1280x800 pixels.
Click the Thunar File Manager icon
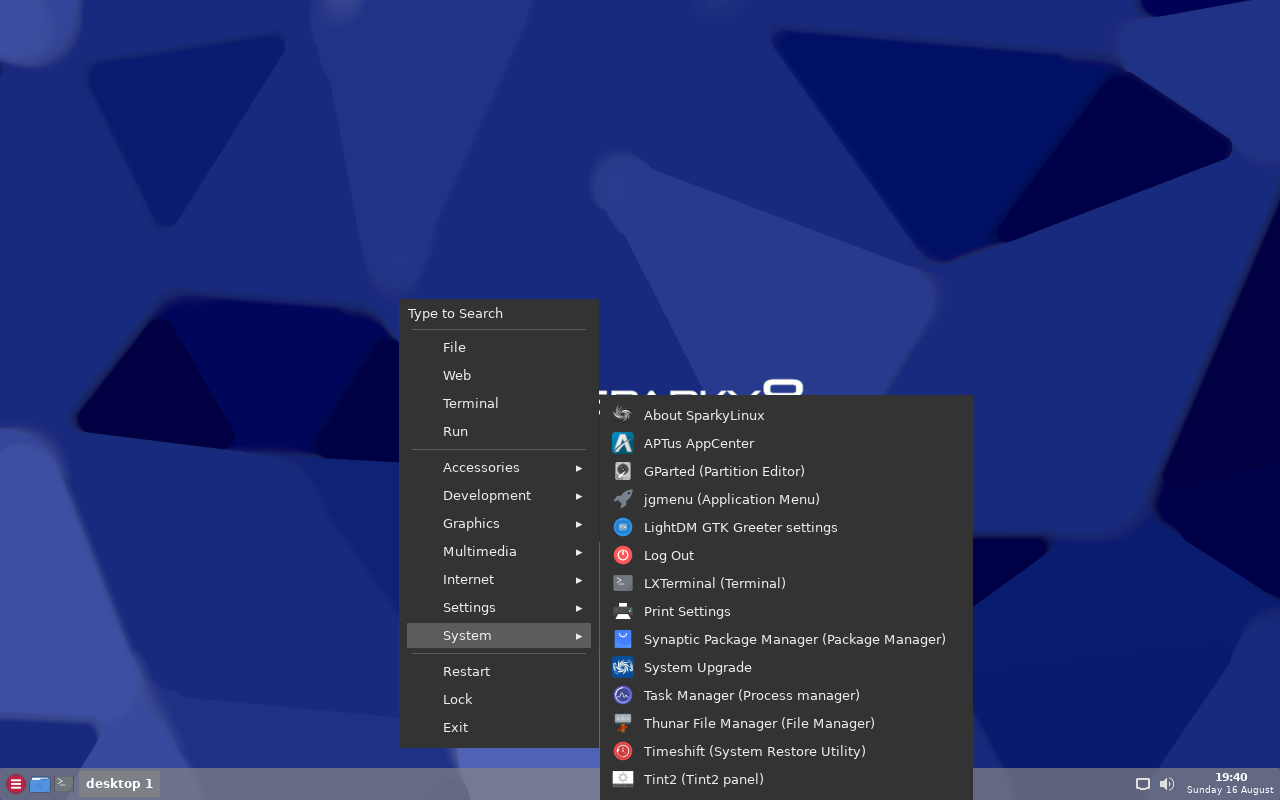tap(623, 723)
